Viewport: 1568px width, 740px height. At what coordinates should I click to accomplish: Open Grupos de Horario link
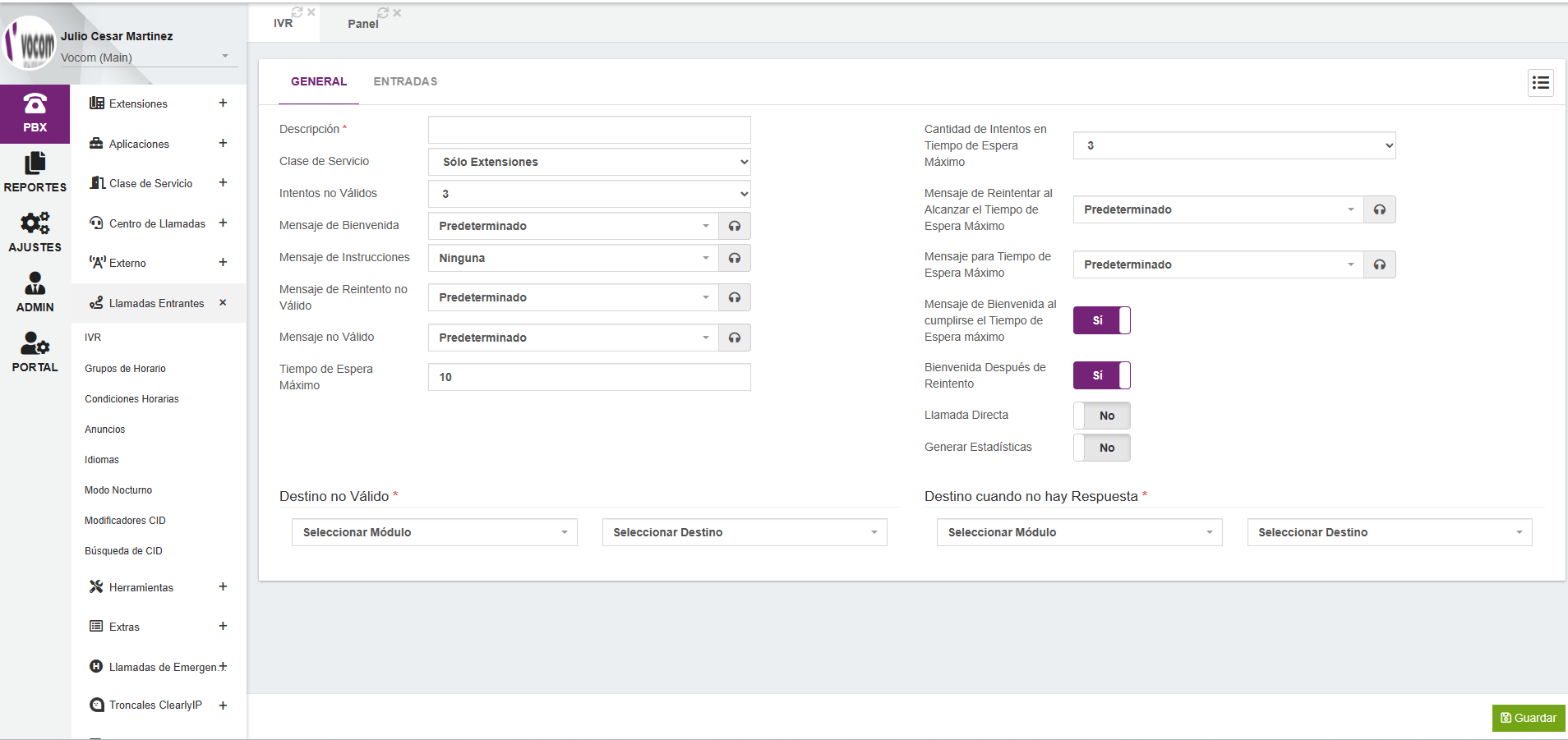[x=125, y=369]
